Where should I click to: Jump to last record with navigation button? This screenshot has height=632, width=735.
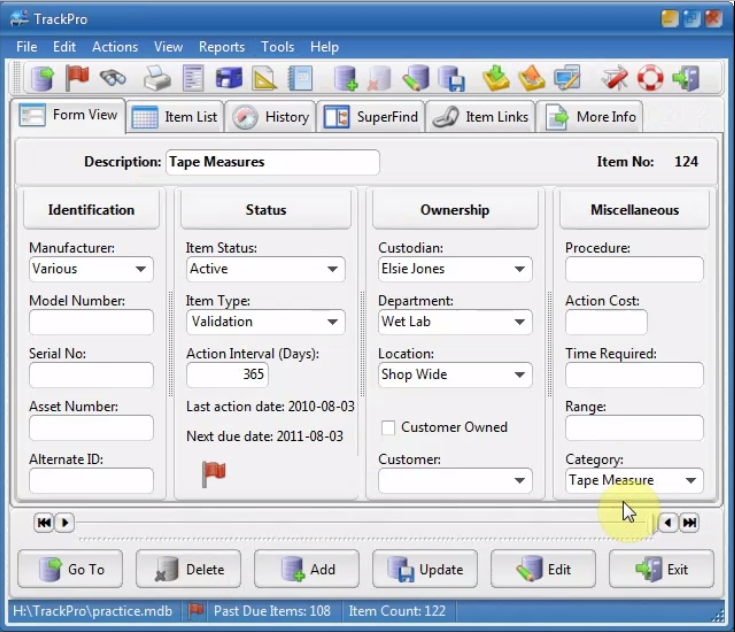[689, 522]
